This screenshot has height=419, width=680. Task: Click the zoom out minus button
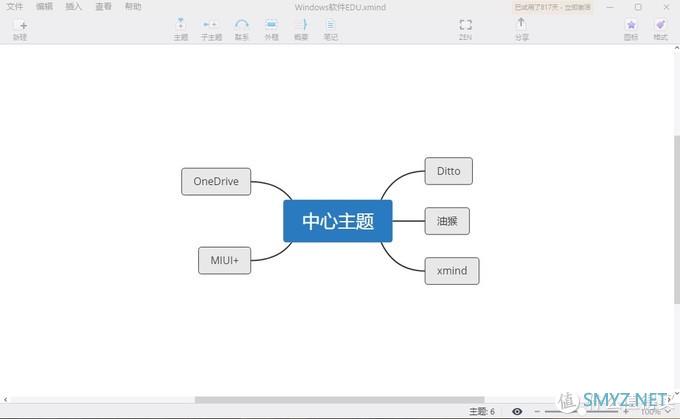537,411
